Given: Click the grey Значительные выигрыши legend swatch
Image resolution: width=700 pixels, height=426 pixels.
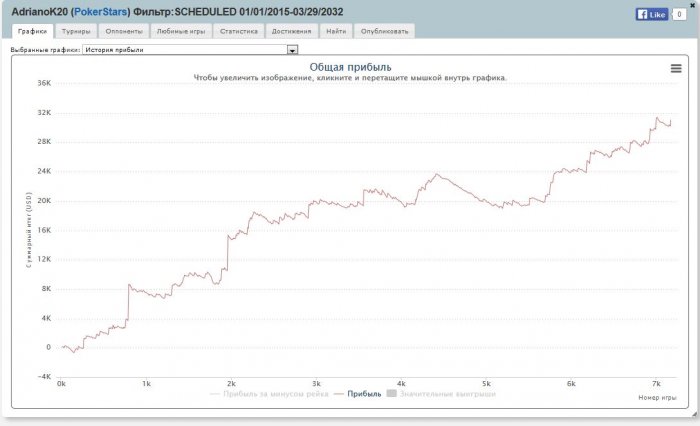Looking at the screenshot, I should pyautogui.click(x=391, y=393).
